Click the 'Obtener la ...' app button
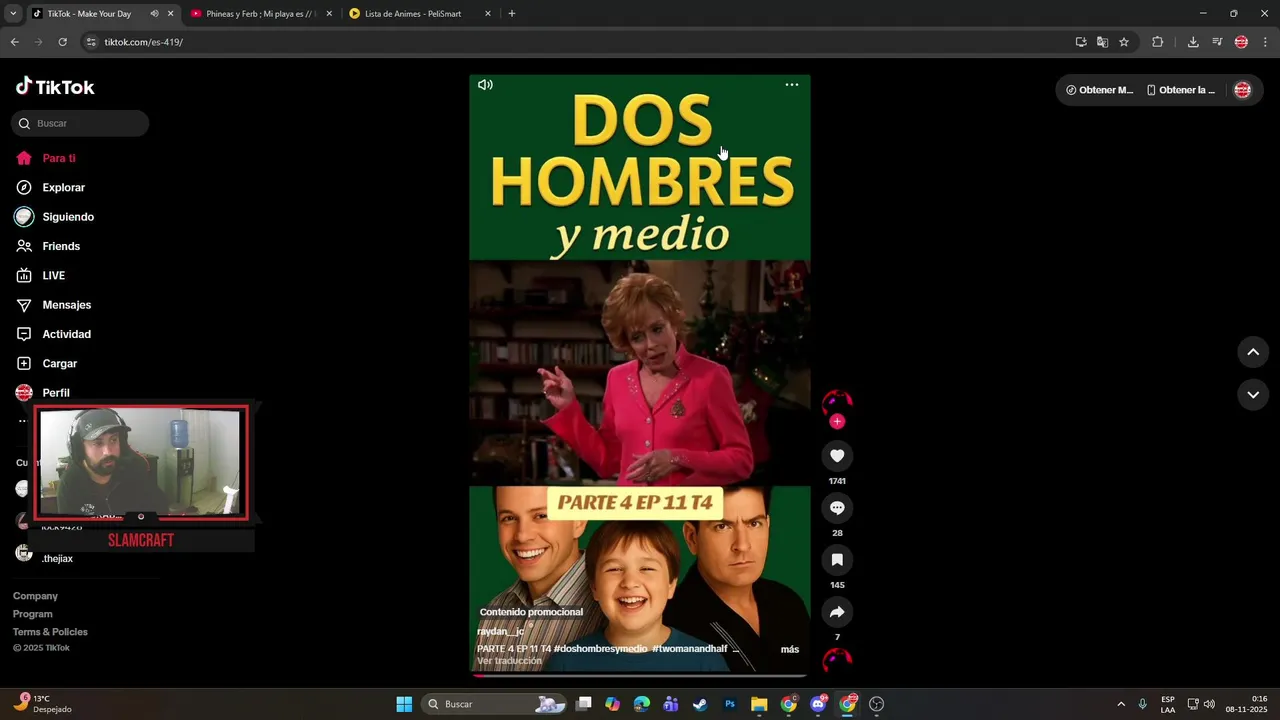The image size is (1280, 720). (1180, 90)
